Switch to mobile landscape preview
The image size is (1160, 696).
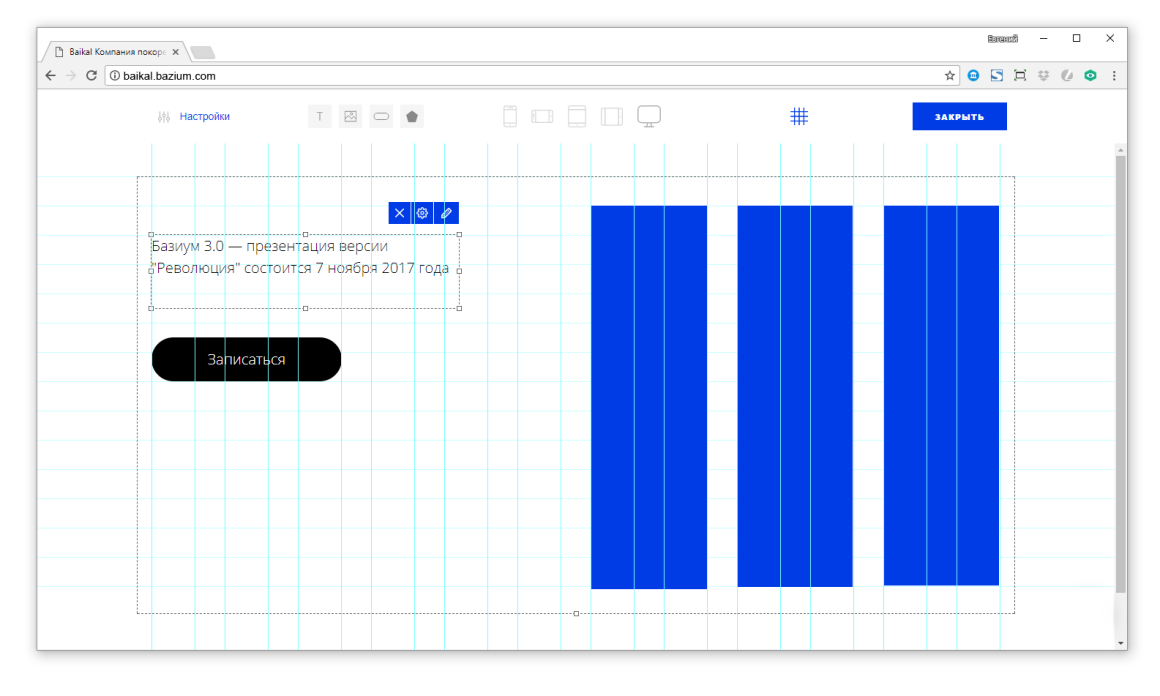click(542, 116)
